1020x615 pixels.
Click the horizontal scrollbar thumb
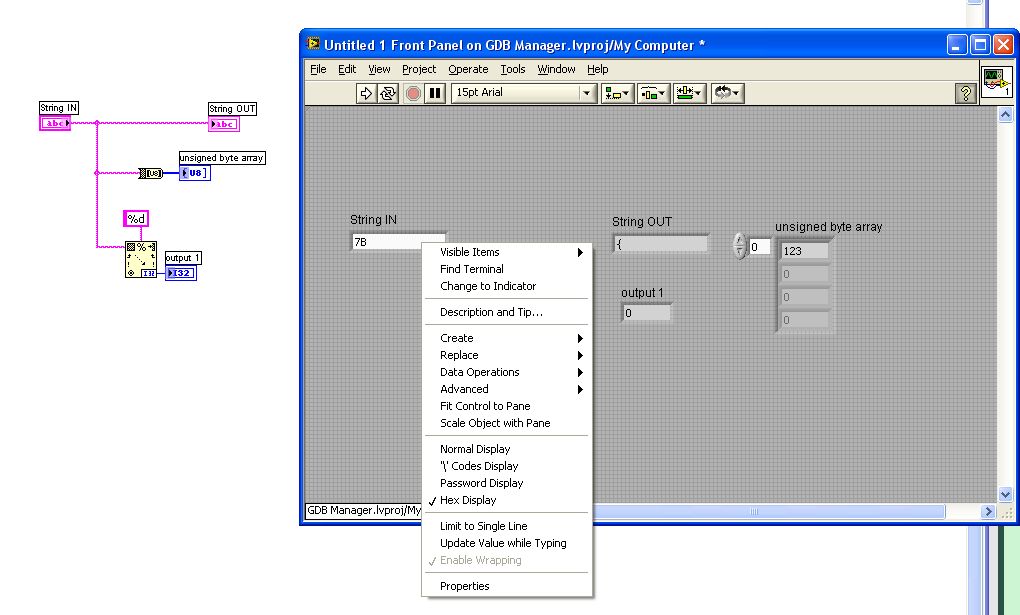[x=753, y=512]
